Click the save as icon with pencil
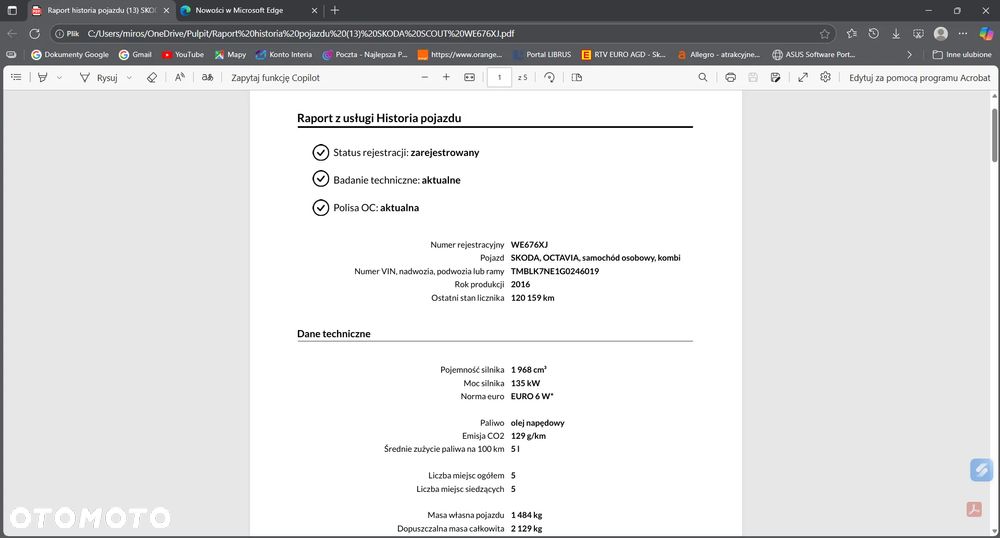 [x=776, y=77]
